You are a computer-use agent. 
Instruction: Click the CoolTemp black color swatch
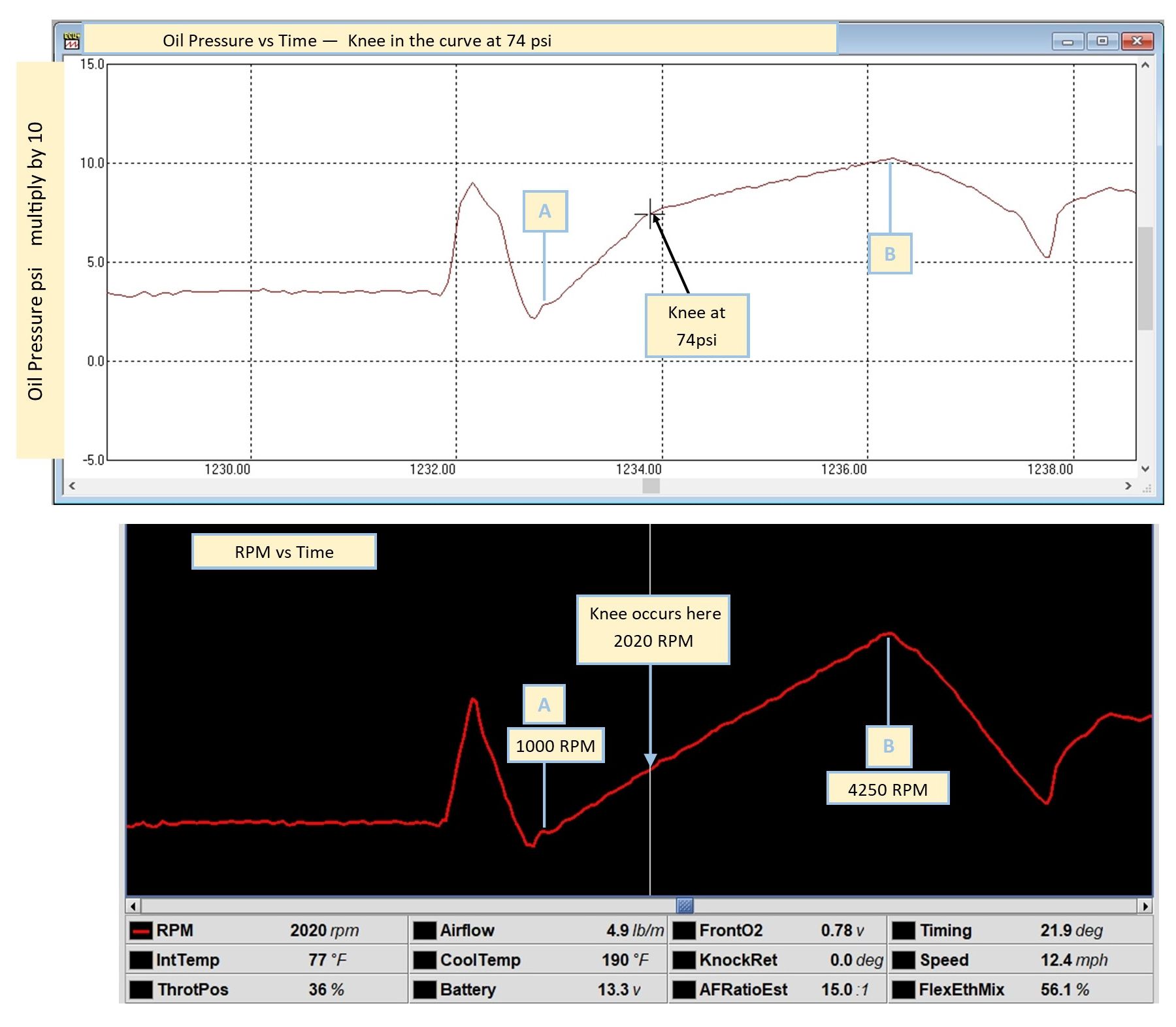[425, 960]
